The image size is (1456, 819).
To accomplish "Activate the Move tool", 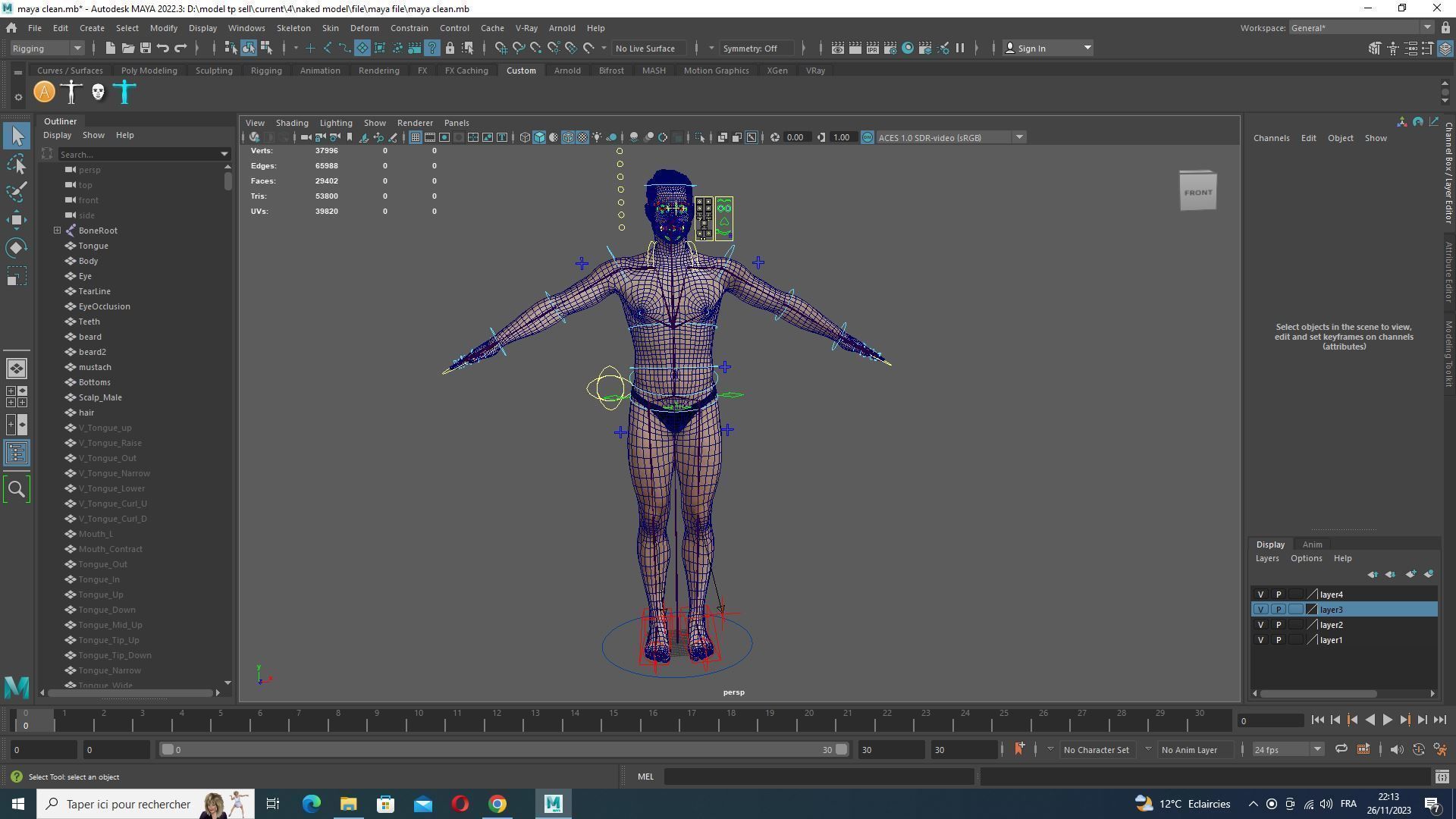I will pyautogui.click(x=17, y=220).
